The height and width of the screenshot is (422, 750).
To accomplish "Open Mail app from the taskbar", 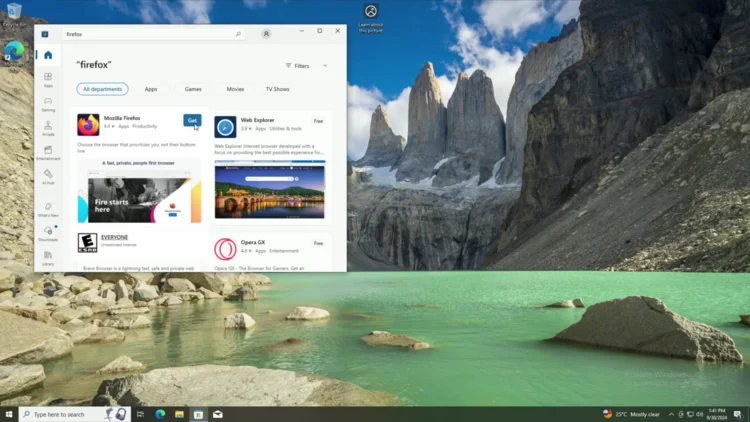I will 218,414.
